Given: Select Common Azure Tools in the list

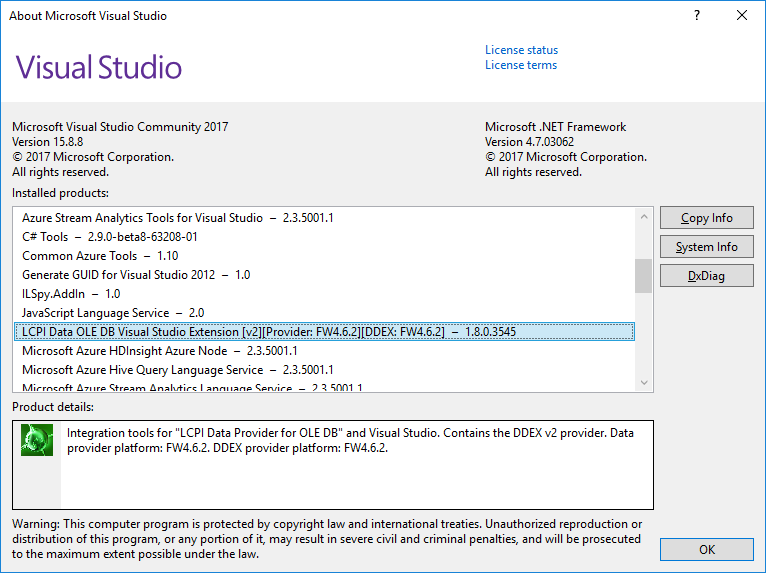Looking at the screenshot, I should pos(325,256).
